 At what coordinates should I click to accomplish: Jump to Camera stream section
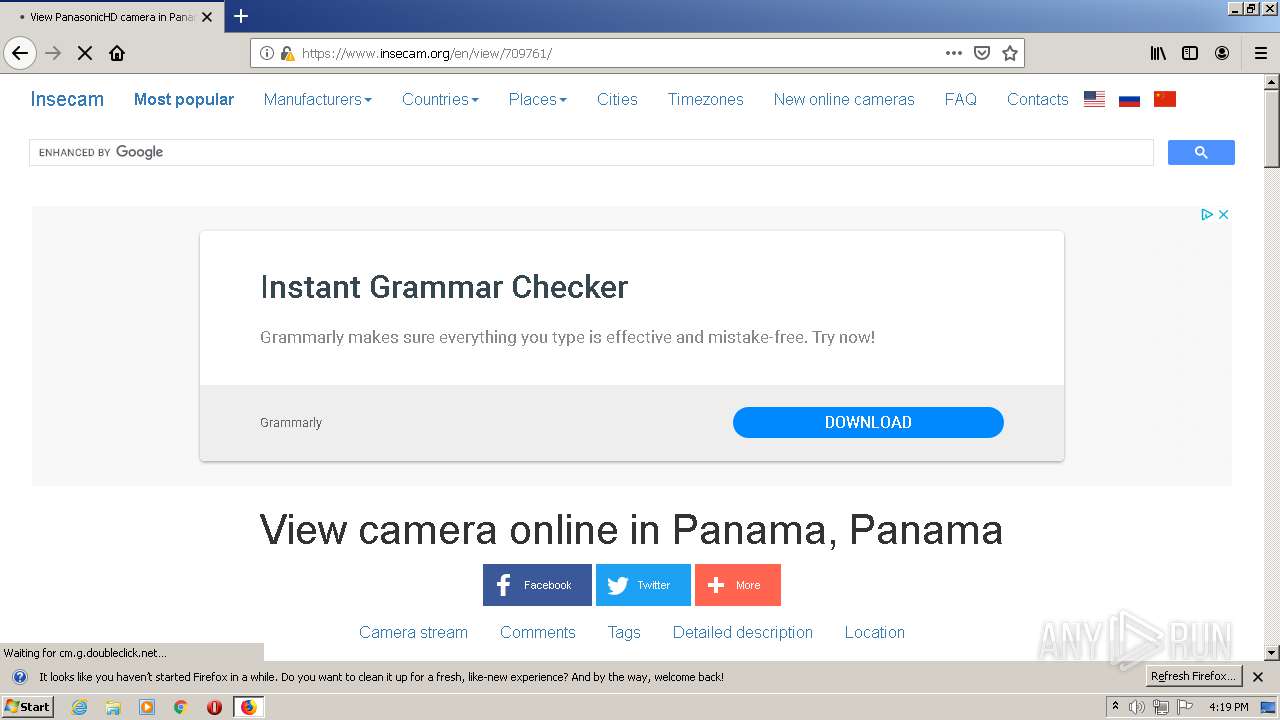(x=413, y=632)
